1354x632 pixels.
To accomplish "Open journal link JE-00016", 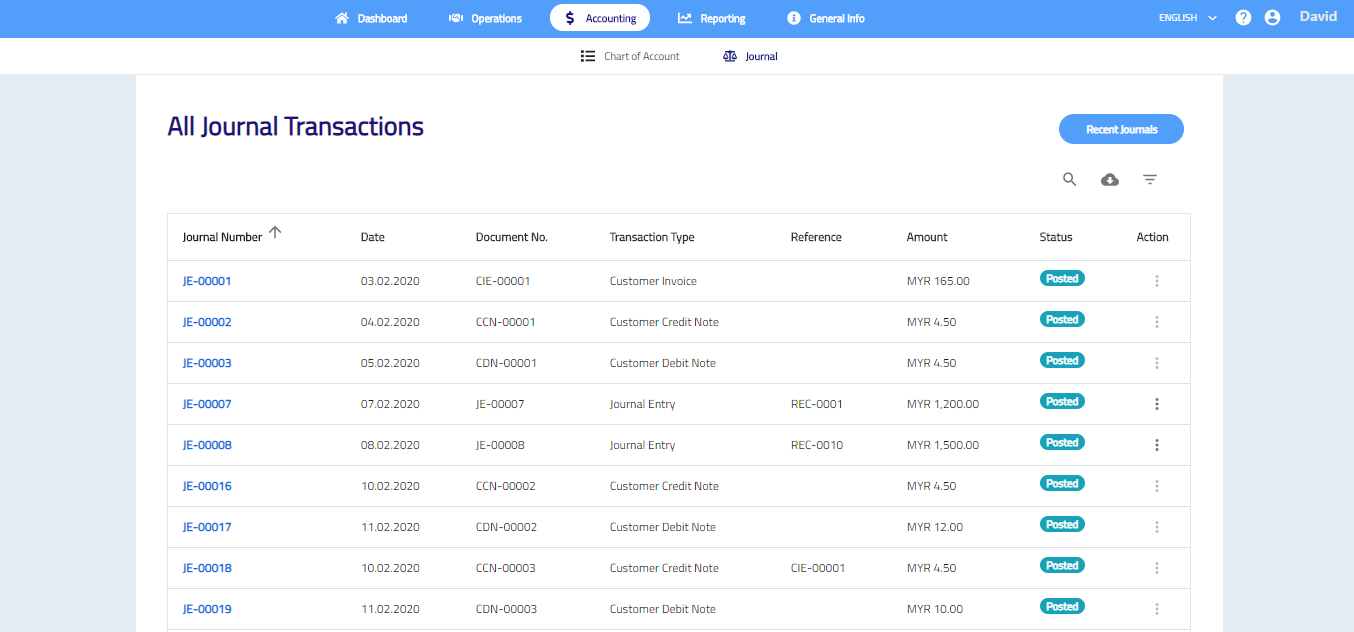I will click(207, 486).
